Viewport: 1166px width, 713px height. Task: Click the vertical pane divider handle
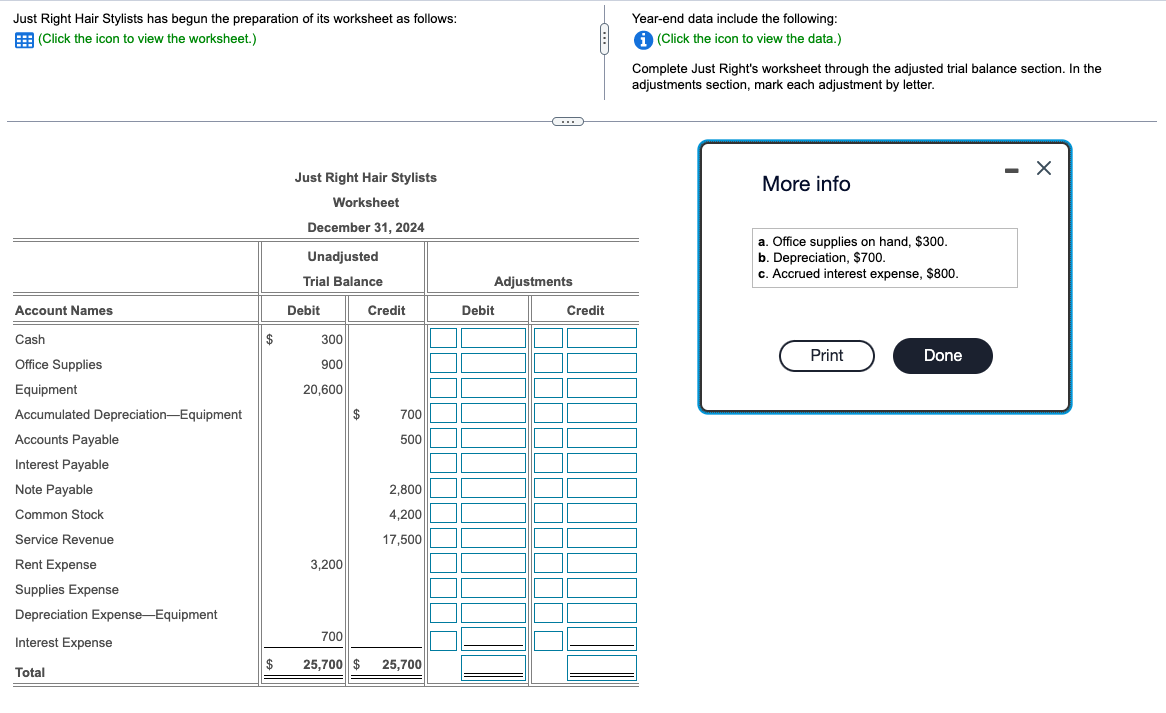(605, 39)
